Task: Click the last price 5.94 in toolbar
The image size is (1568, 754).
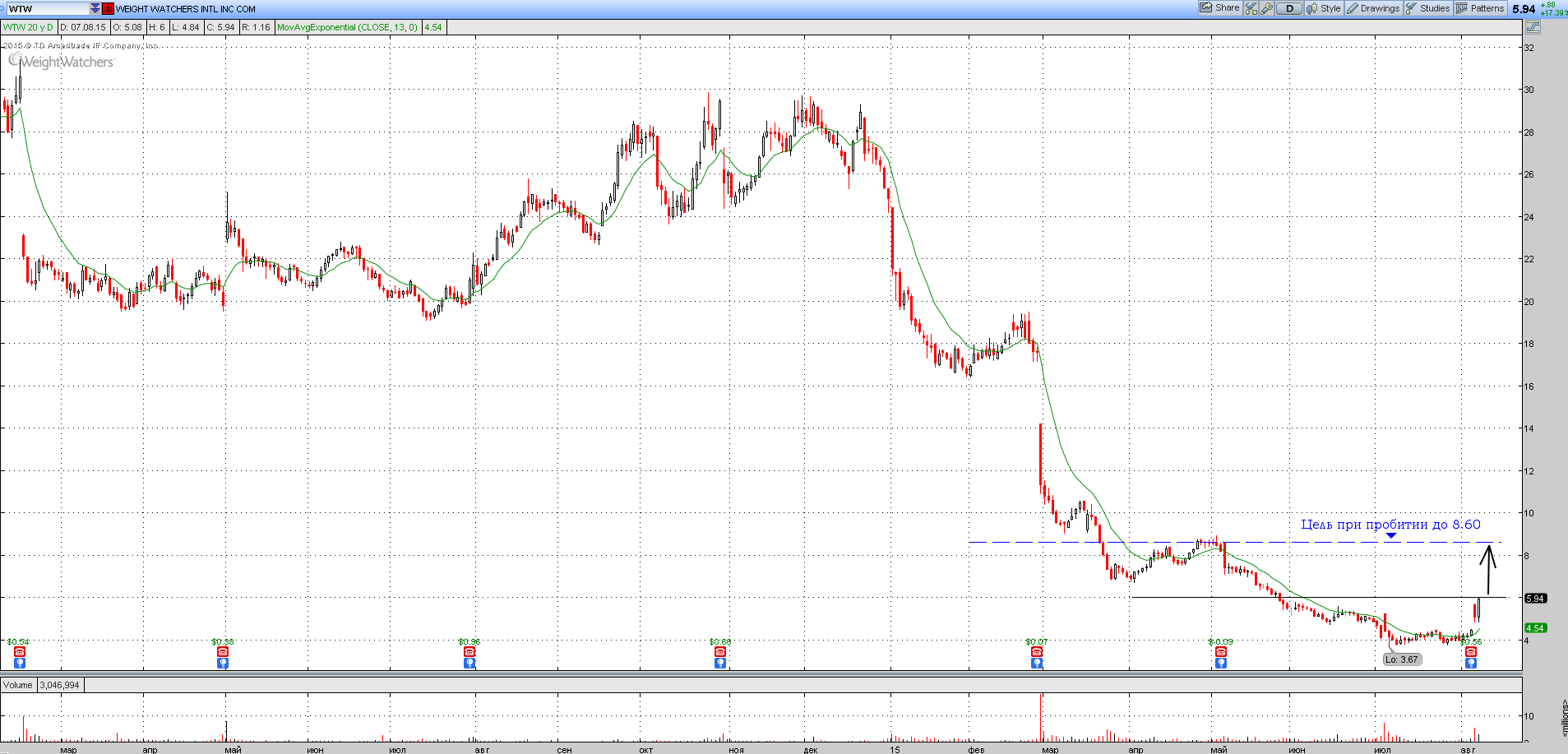Action: click(x=1524, y=9)
